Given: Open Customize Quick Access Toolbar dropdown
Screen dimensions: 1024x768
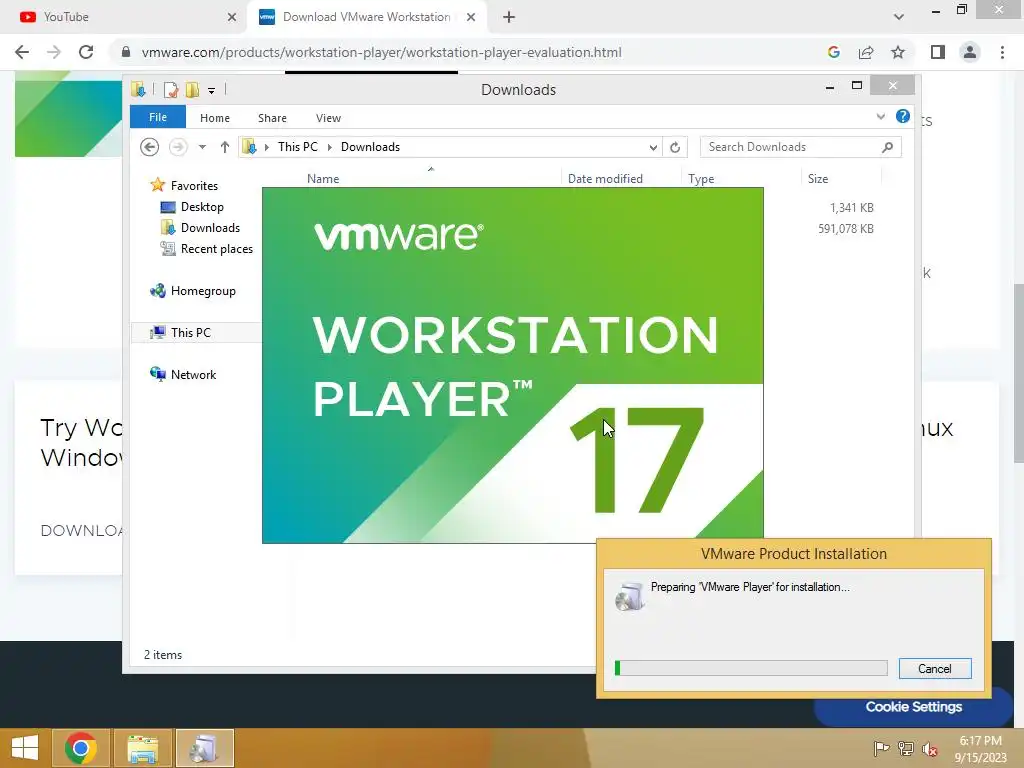Looking at the screenshot, I should point(212,91).
